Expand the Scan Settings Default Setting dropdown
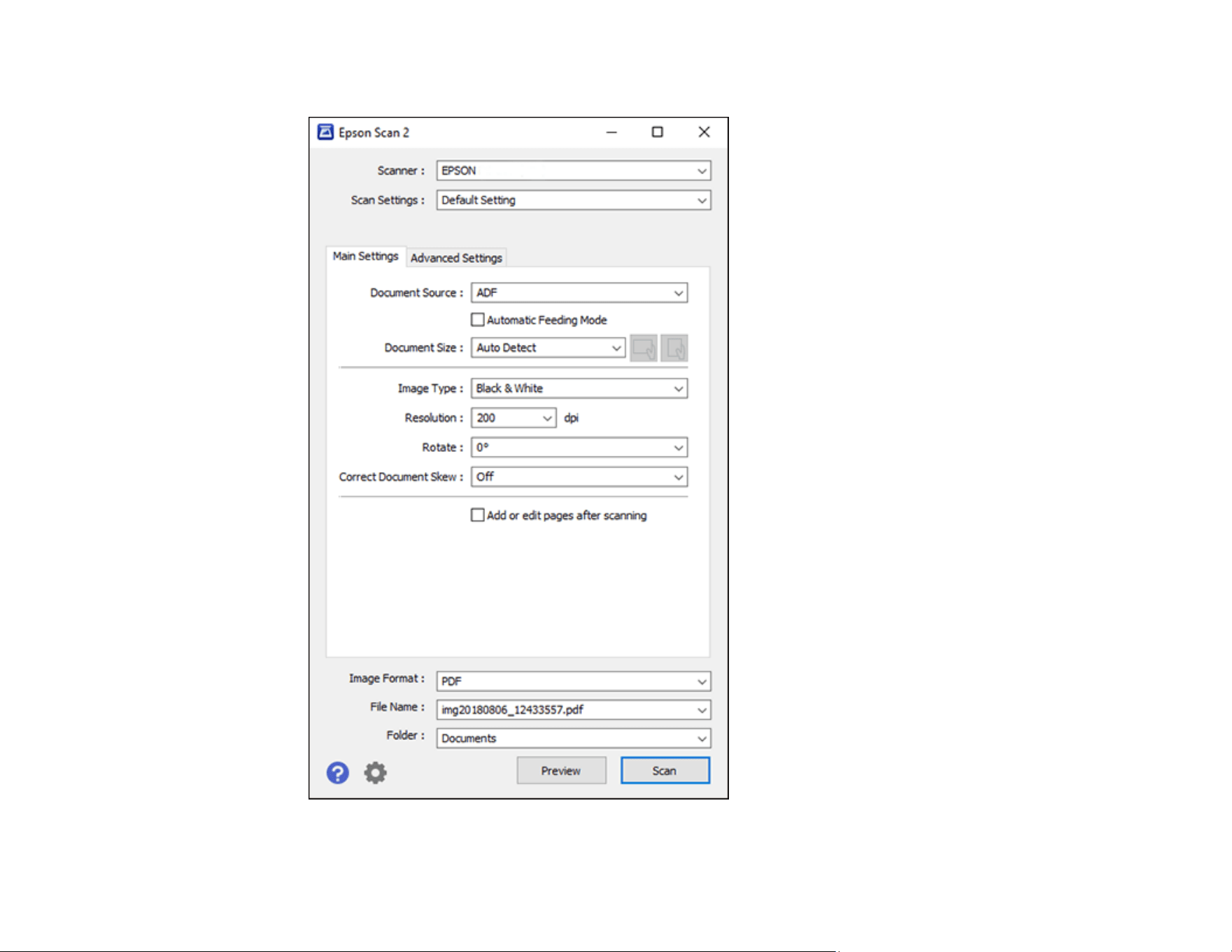This screenshot has width=1232, height=952. coord(574,200)
